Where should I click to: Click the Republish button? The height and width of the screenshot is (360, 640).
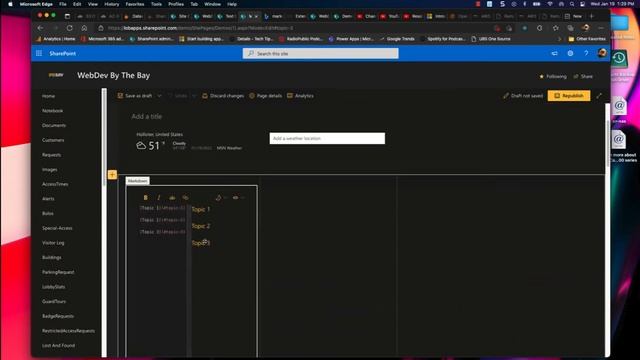click(x=569, y=96)
